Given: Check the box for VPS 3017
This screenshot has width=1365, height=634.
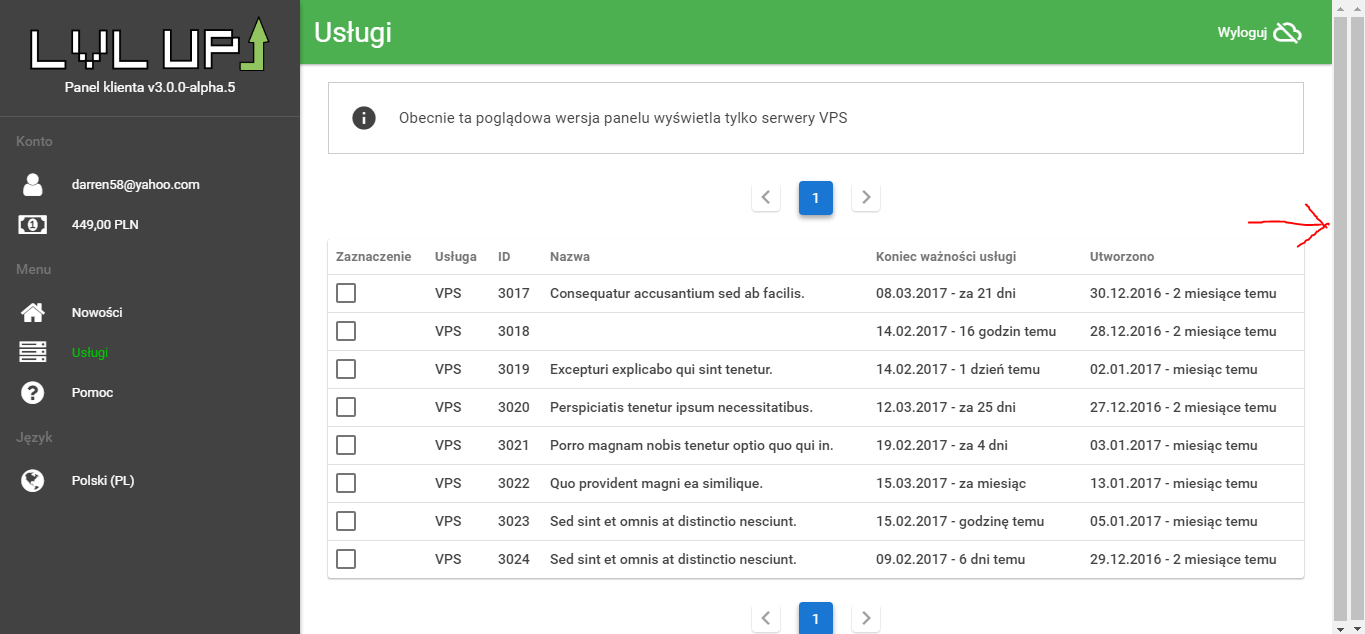Looking at the screenshot, I should (x=346, y=293).
